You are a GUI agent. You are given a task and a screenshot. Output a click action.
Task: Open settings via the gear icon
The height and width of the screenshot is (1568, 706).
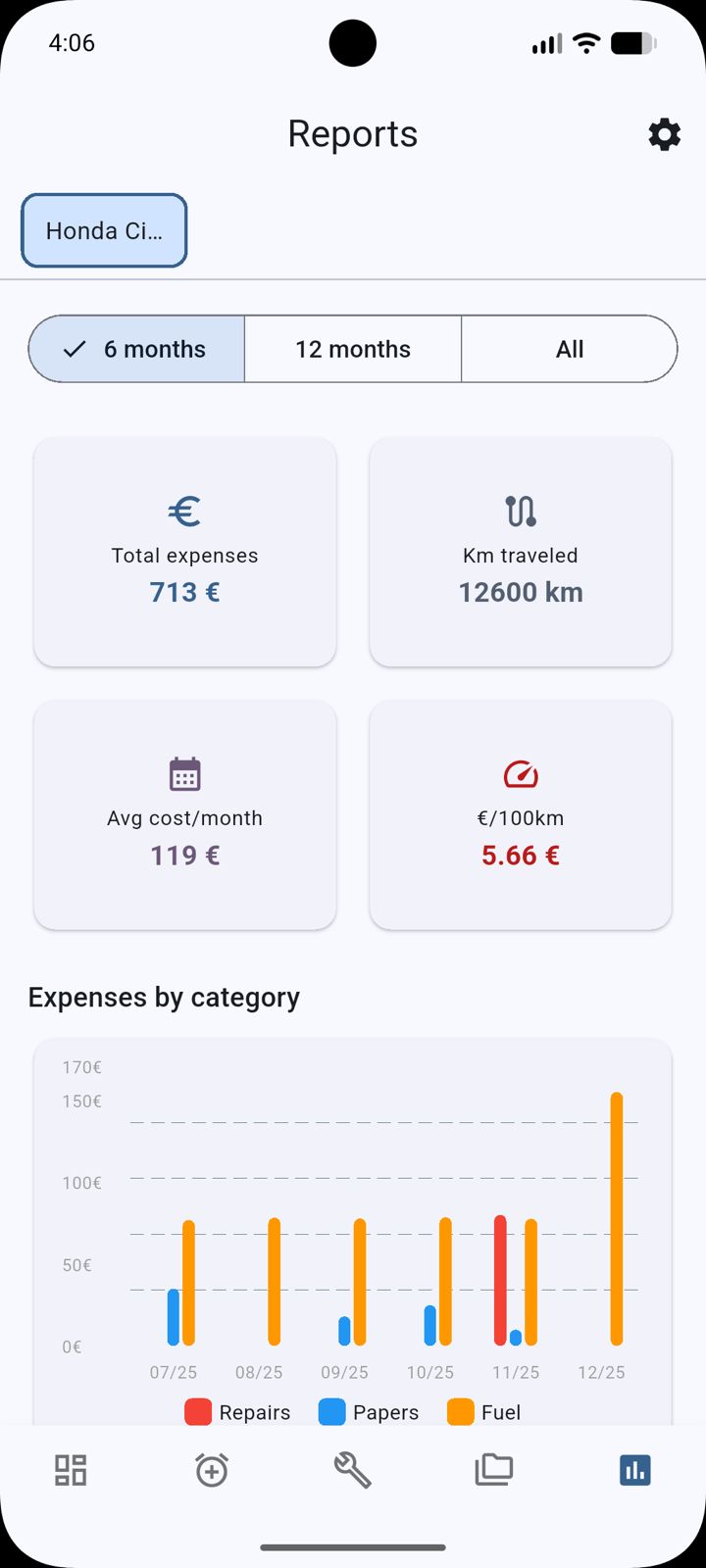pos(664,134)
